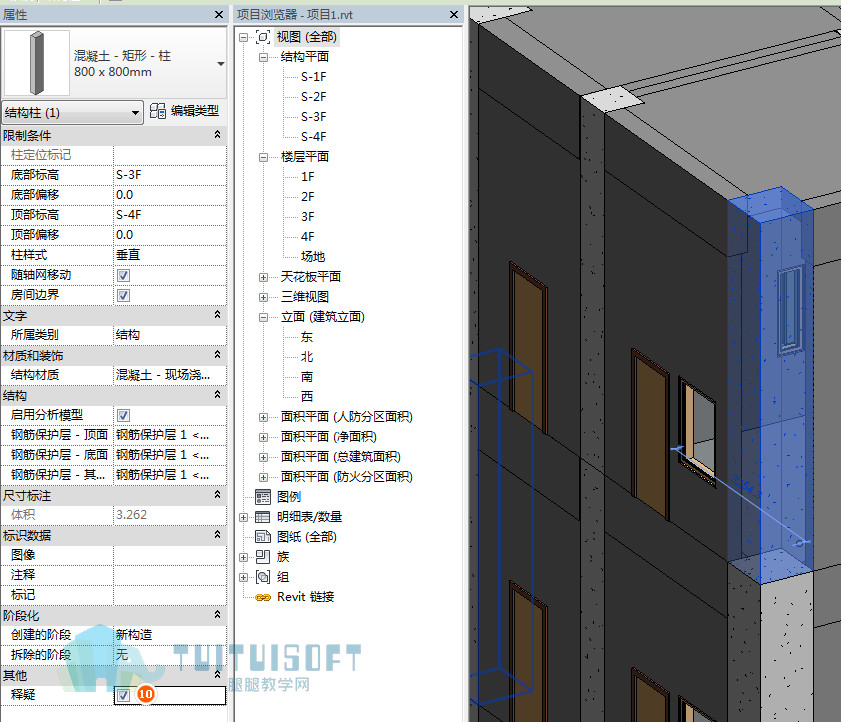Viewport: 841px width, 722px height.
Task: Click the 图纸 (全部) sheets icon
Action: tap(263, 537)
